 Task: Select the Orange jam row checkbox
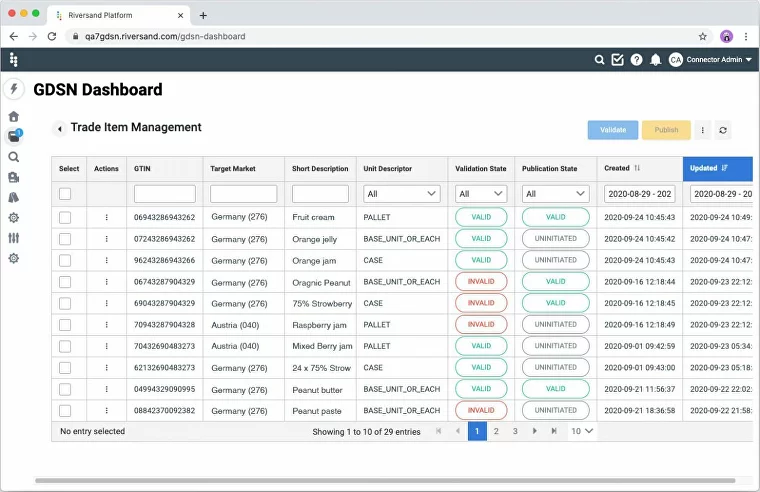65,260
